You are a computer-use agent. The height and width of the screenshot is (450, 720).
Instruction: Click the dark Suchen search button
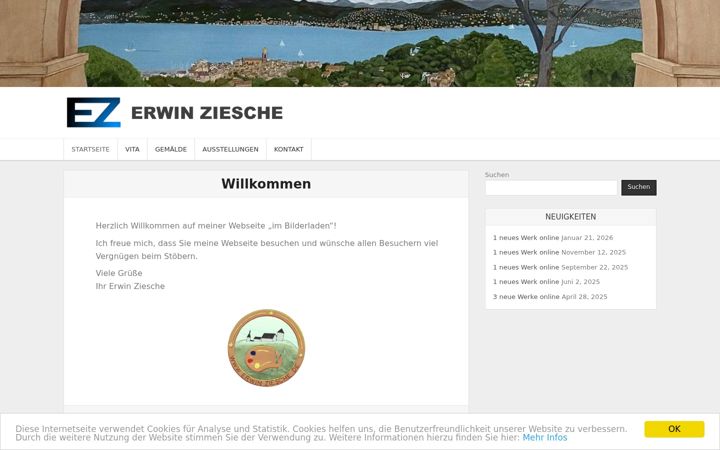coord(639,187)
